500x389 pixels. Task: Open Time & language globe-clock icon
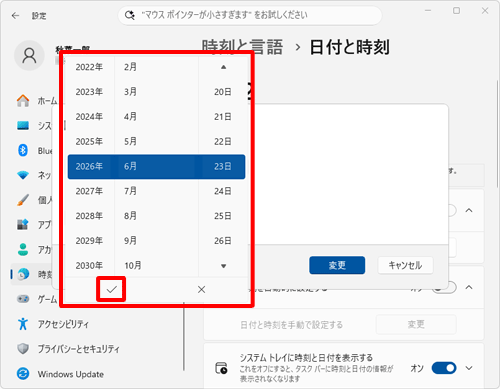tap(23, 274)
